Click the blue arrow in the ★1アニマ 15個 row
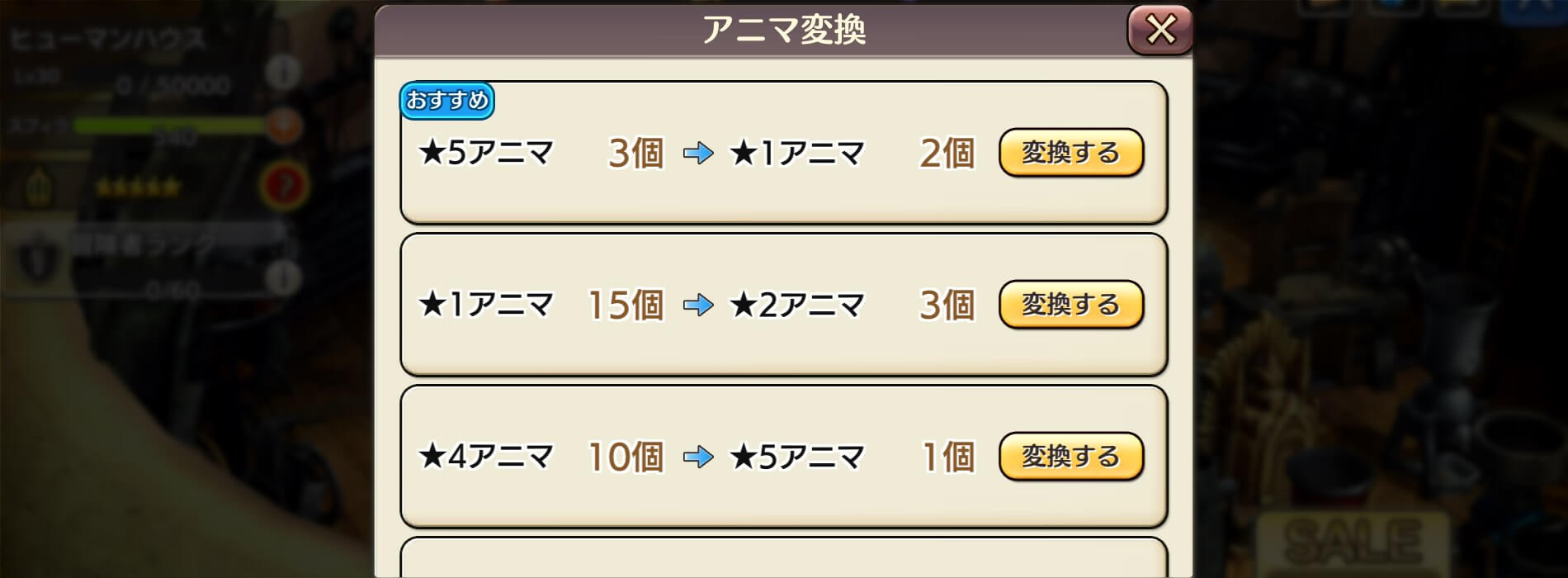This screenshot has height=578, width=1568. coord(698,305)
